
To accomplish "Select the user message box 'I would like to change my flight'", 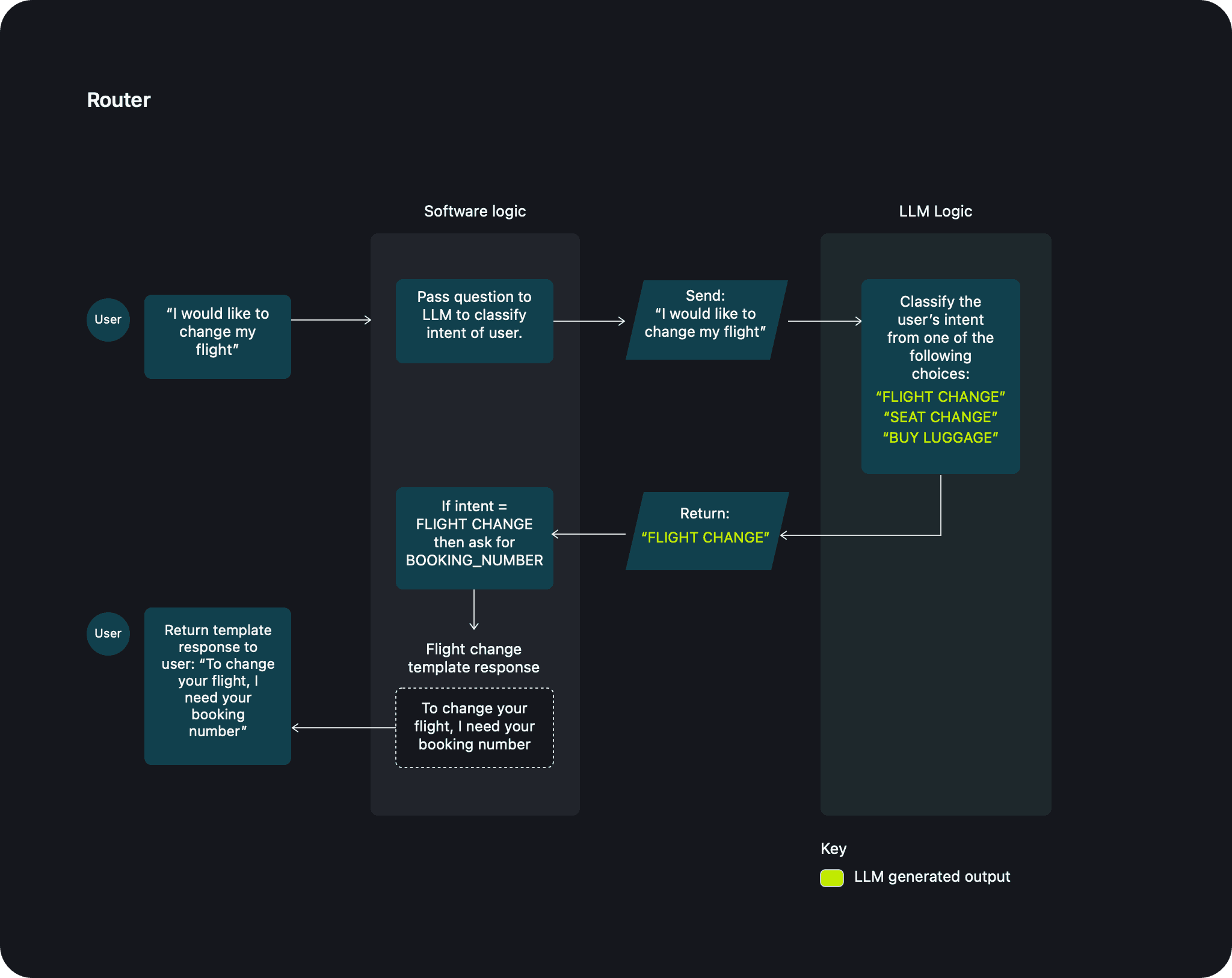I will pos(218,336).
